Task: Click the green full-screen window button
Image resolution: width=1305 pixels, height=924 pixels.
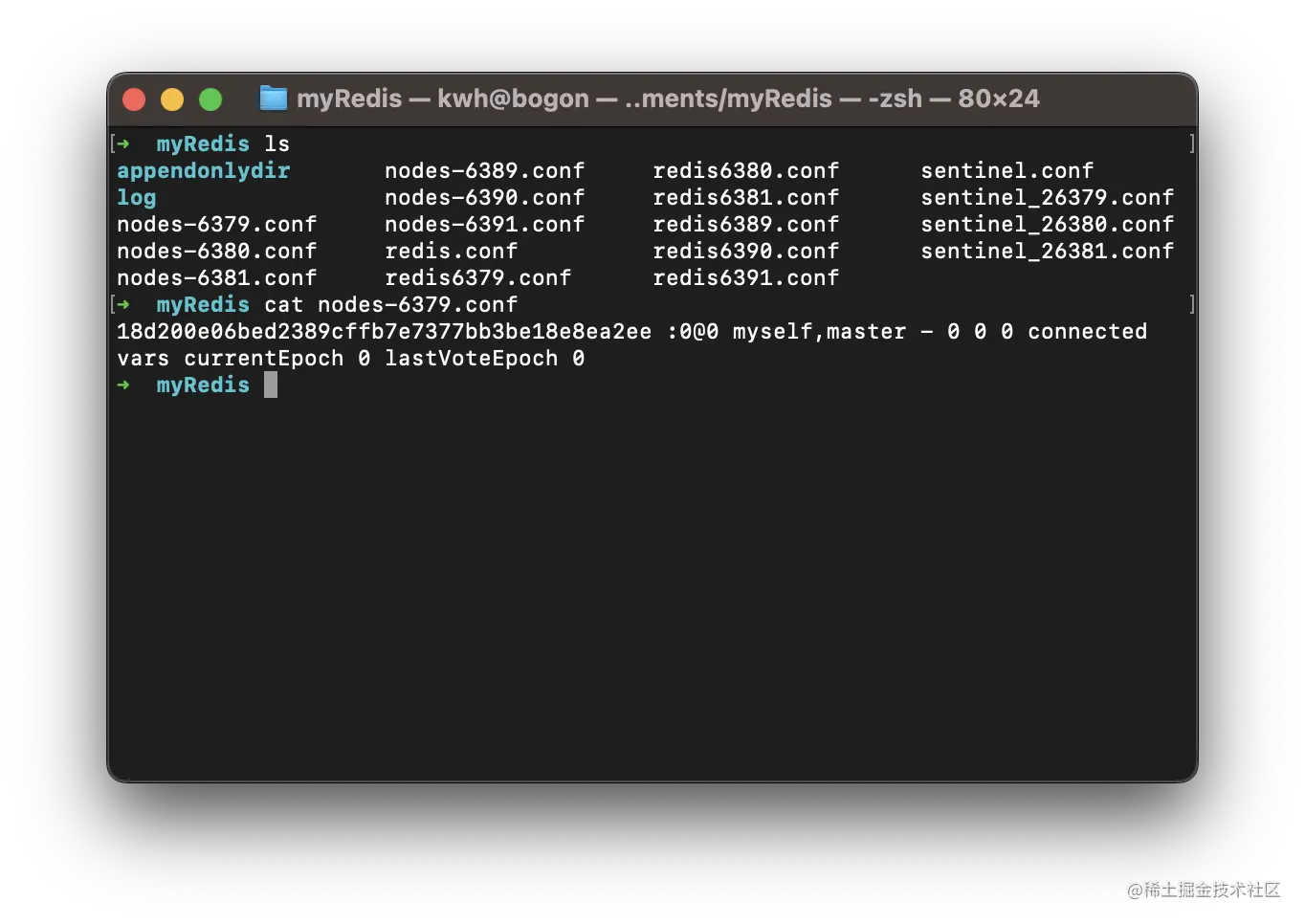Action: (210, 99)
